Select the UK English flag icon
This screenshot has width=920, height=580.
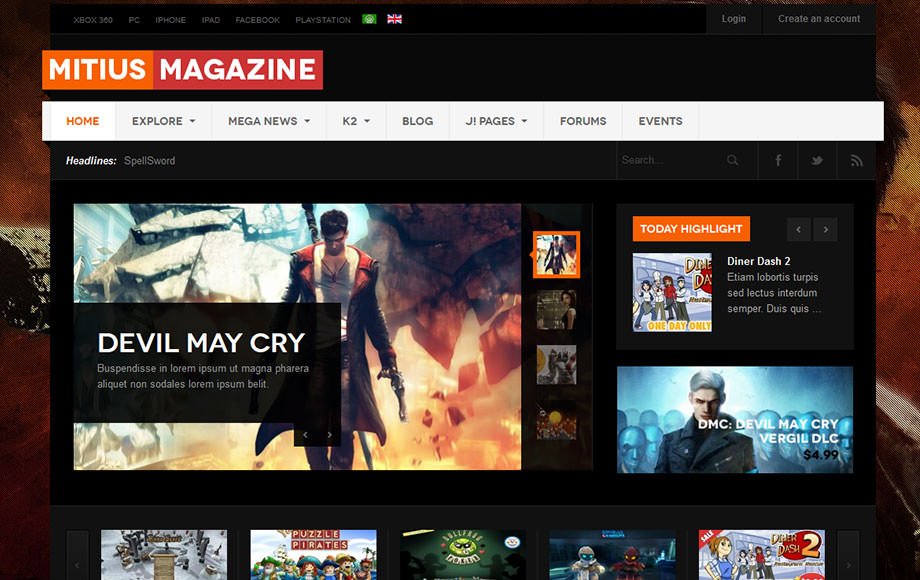pyautogui.click(x=394, y=19)
